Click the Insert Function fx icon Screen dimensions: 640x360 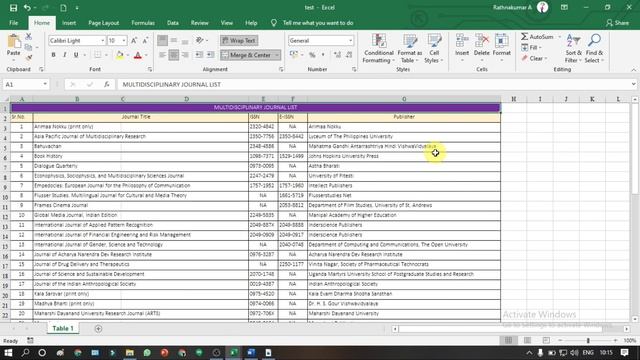point(107,84)
